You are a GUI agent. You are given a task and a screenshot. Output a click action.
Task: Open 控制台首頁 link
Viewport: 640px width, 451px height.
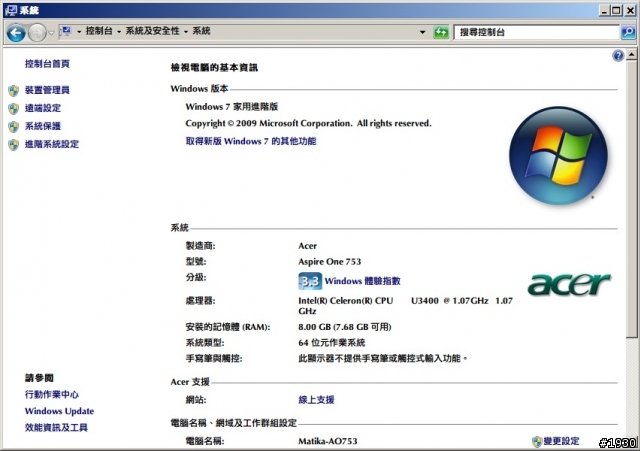point(47,64)
